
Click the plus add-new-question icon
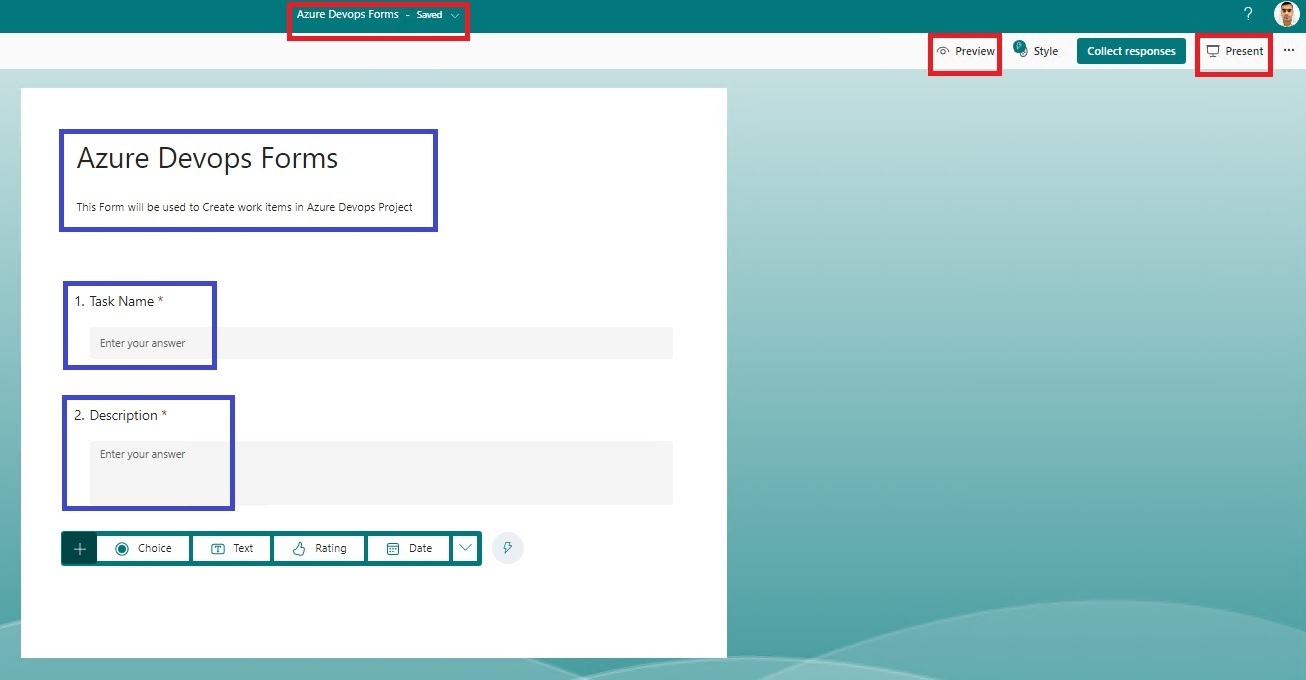pos(80,548)
